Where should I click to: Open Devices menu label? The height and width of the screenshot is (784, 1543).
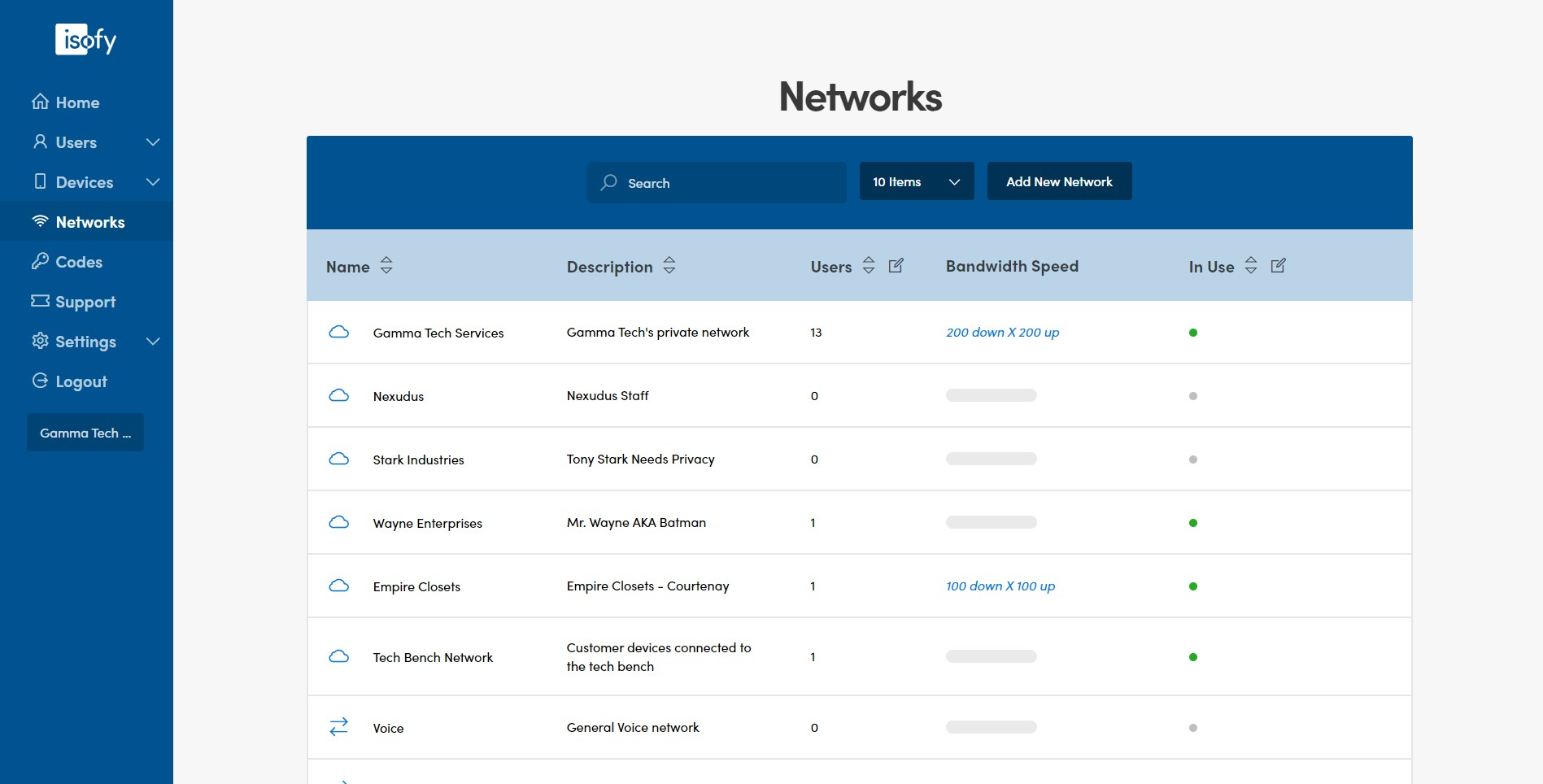click(85, 182)
